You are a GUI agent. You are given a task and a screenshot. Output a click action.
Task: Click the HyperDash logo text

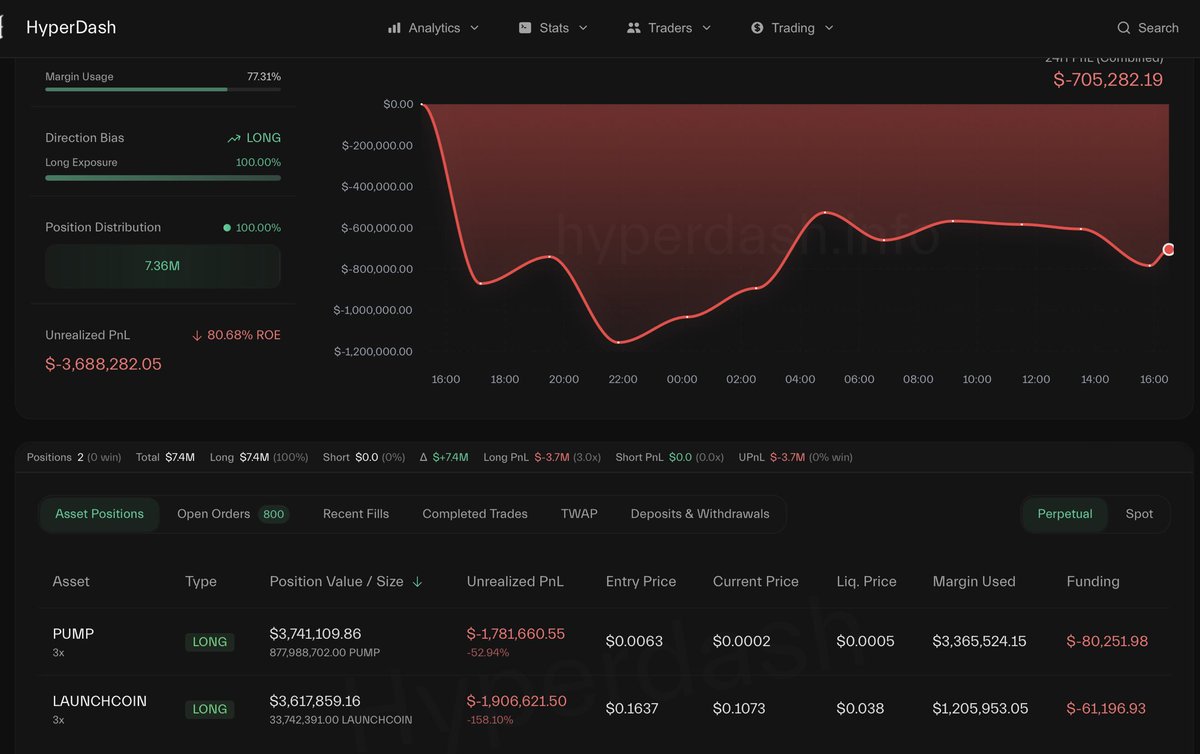[71, 28]
